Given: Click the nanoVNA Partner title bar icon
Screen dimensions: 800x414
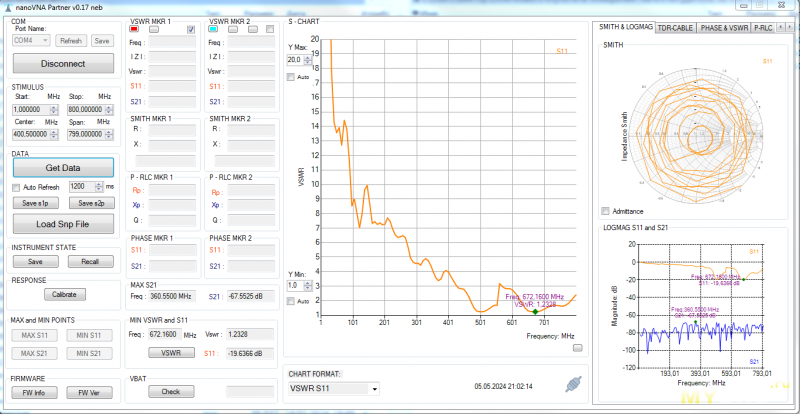Looking at the screenshot, I should click(7, 7).
